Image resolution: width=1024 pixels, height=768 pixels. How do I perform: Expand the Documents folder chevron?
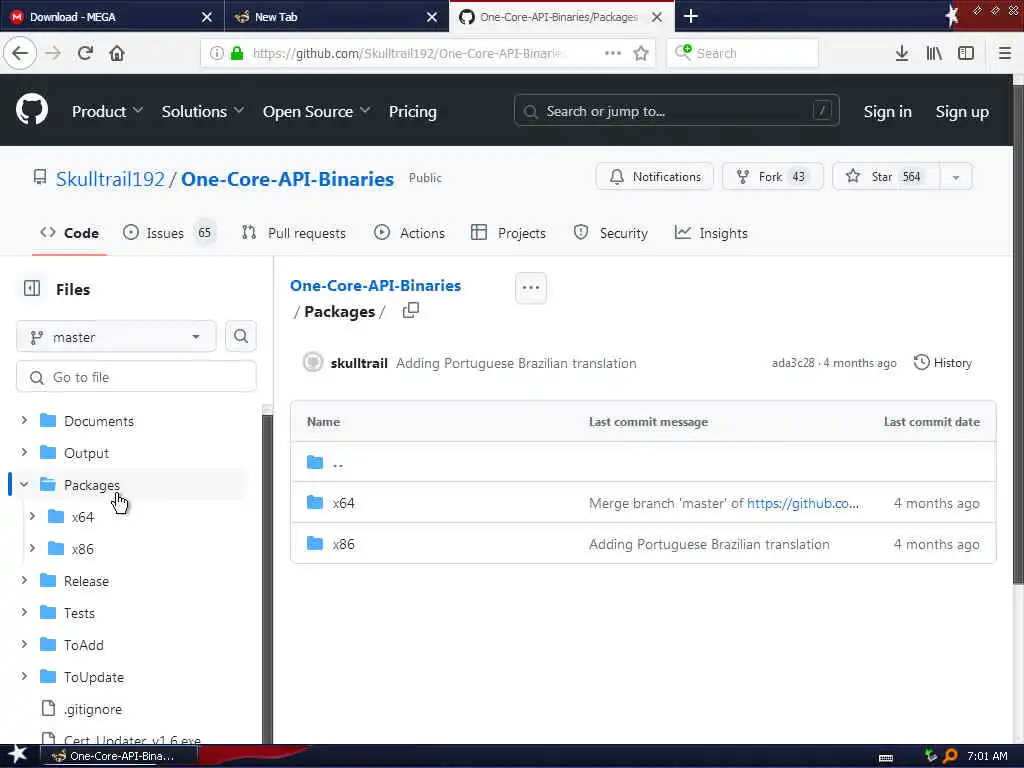click(24, 420)
